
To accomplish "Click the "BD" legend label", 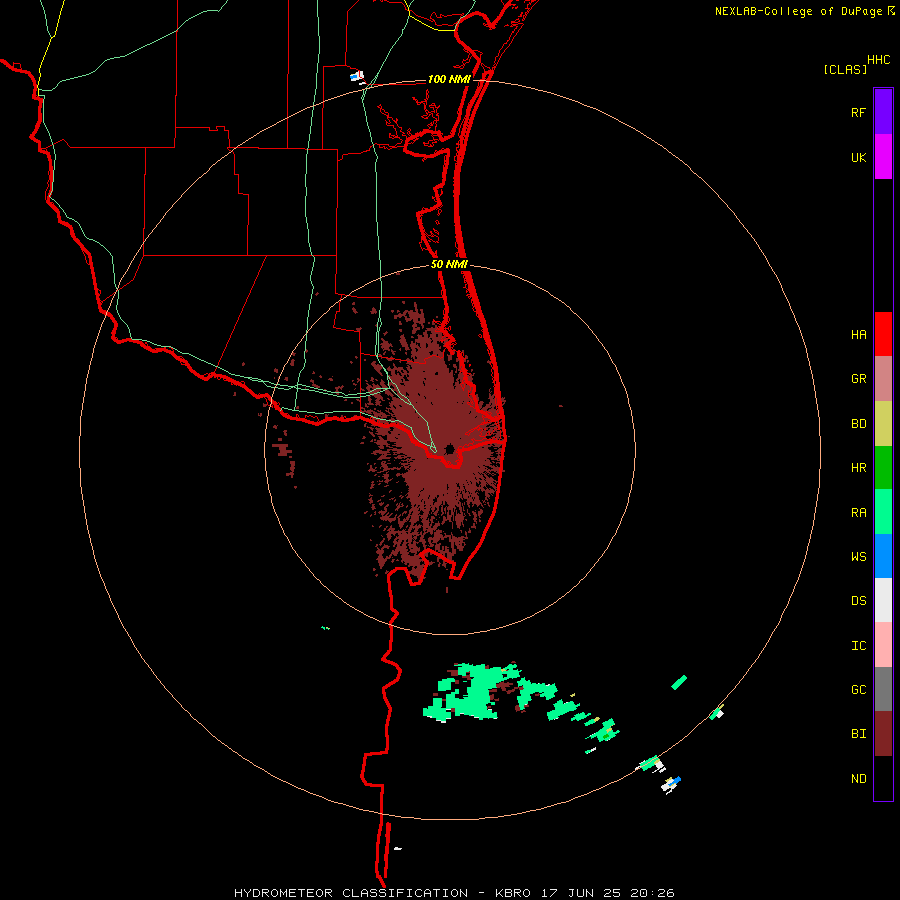I will tap(858, 424).
